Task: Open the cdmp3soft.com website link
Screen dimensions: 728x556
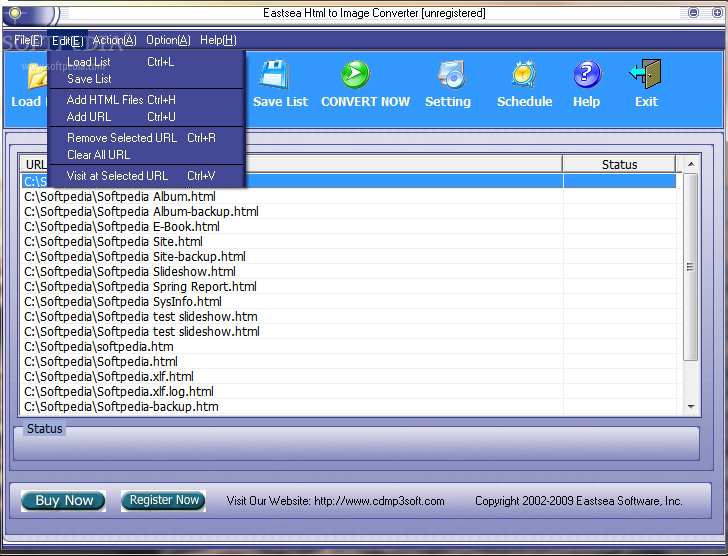Action: [x=379, y=501]
